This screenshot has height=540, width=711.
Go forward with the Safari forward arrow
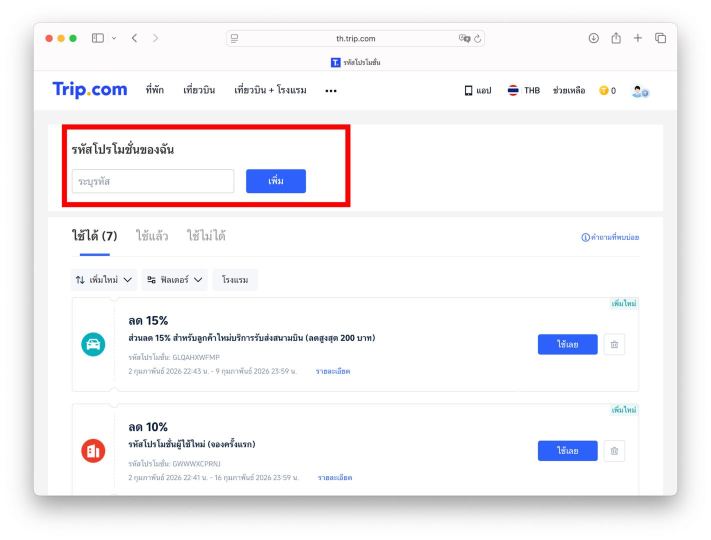(156, 38)
